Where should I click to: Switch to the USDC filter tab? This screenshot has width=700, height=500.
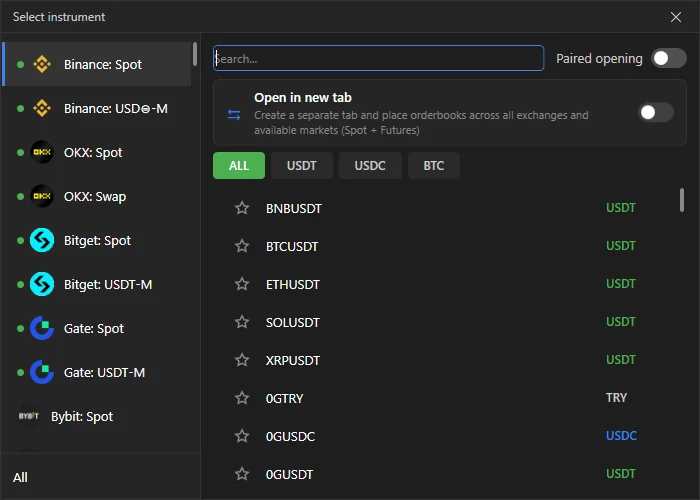tap(370, 166)
